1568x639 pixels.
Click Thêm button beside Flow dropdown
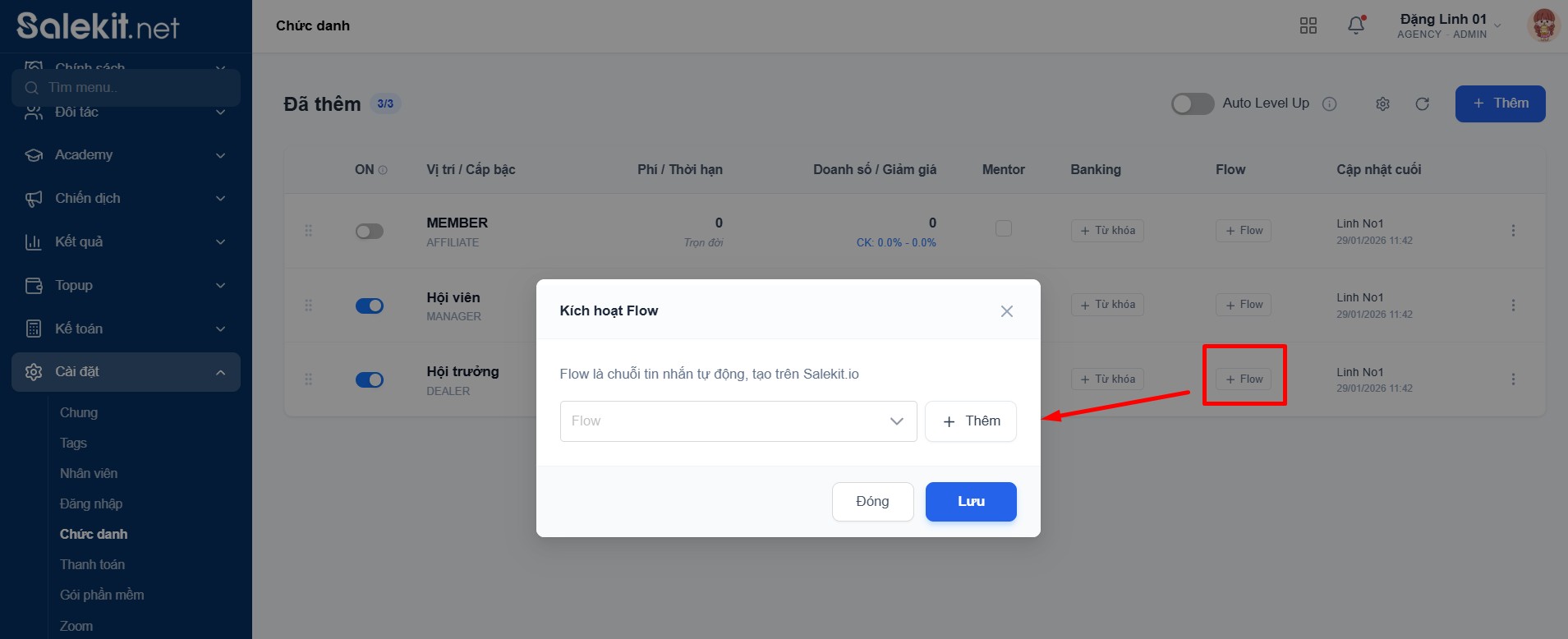970,421
